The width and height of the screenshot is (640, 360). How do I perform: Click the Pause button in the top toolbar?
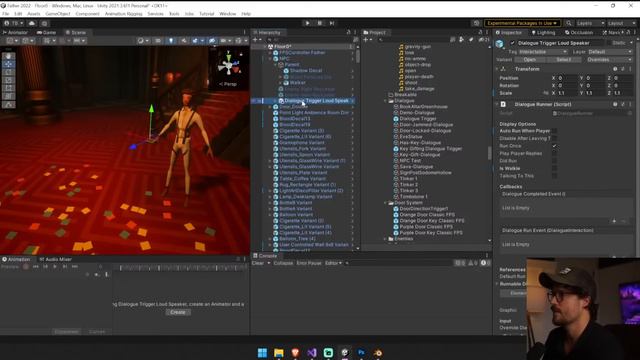[320, 23]
